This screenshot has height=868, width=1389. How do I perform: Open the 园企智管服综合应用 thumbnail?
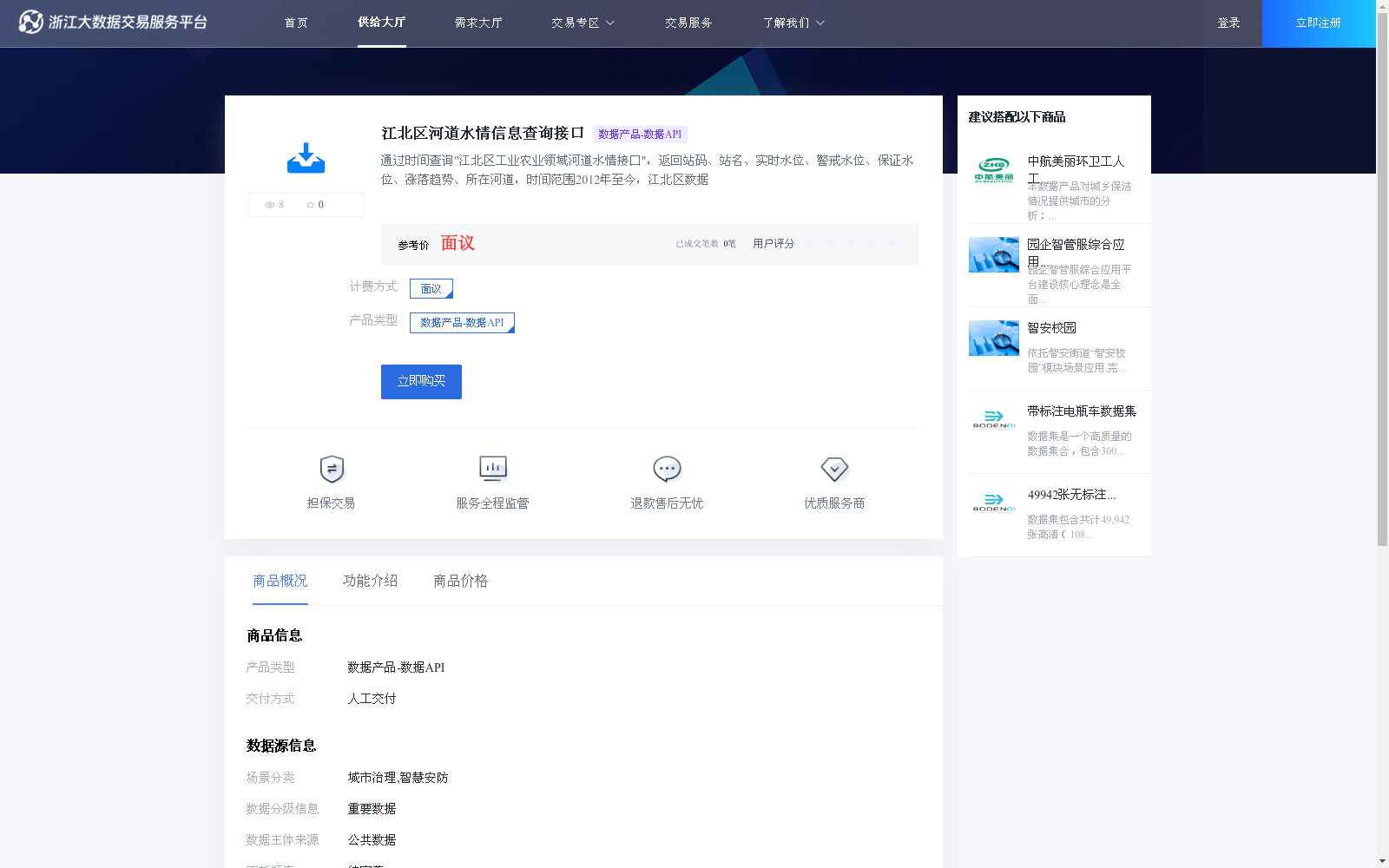pyautogui.click(x=994, y=254)
